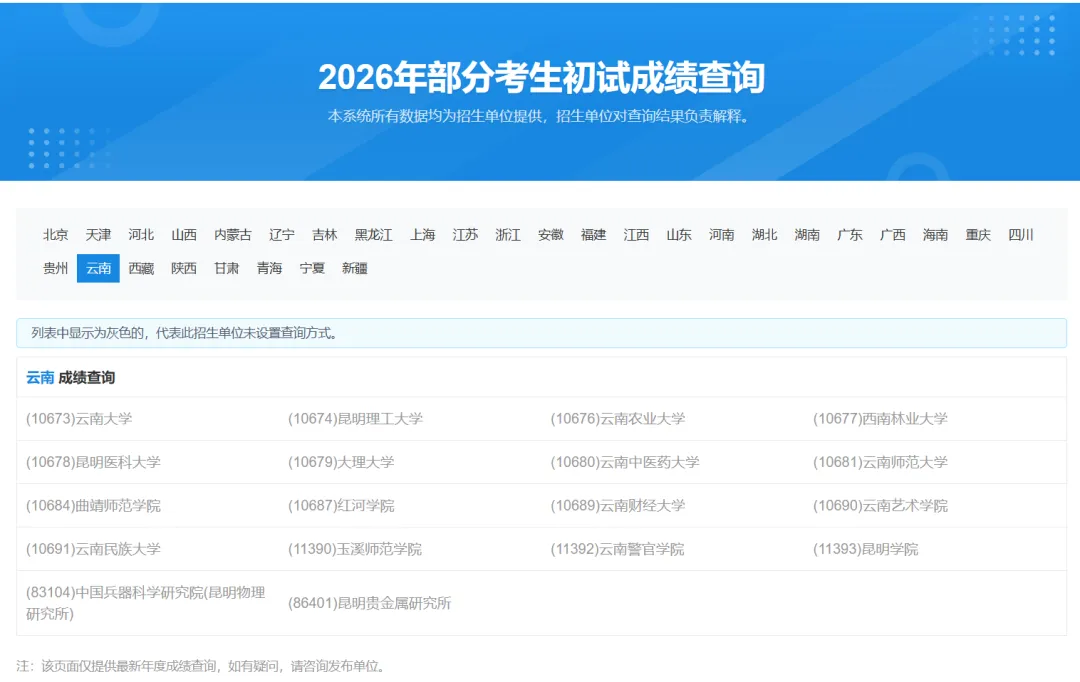Select the 黑龙江 province tab
Viewport: 1080px width, 682px height.
[x=373, y=235]
